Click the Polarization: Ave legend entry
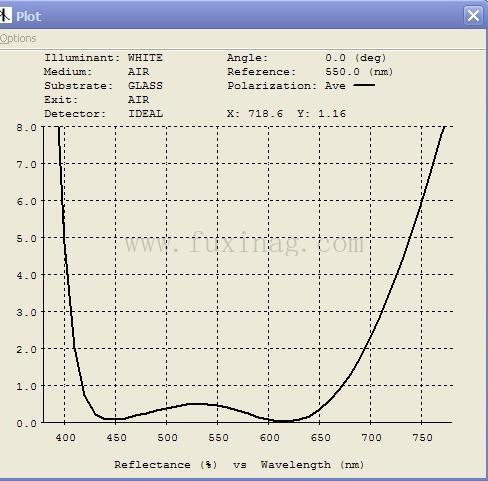The height and width of the screenshot is (481, 488). coord(301,86)
